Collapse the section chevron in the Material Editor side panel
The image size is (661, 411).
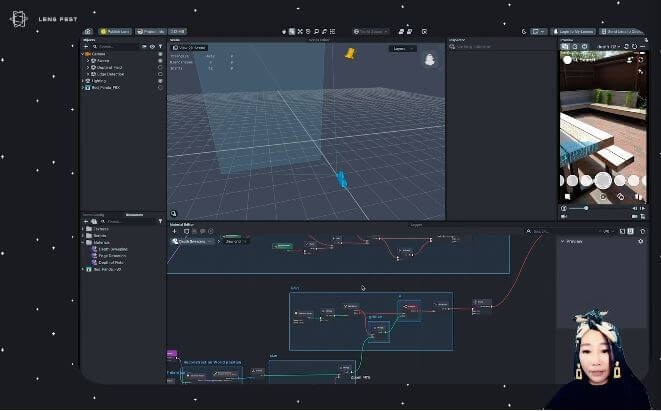tap(562, 242)
